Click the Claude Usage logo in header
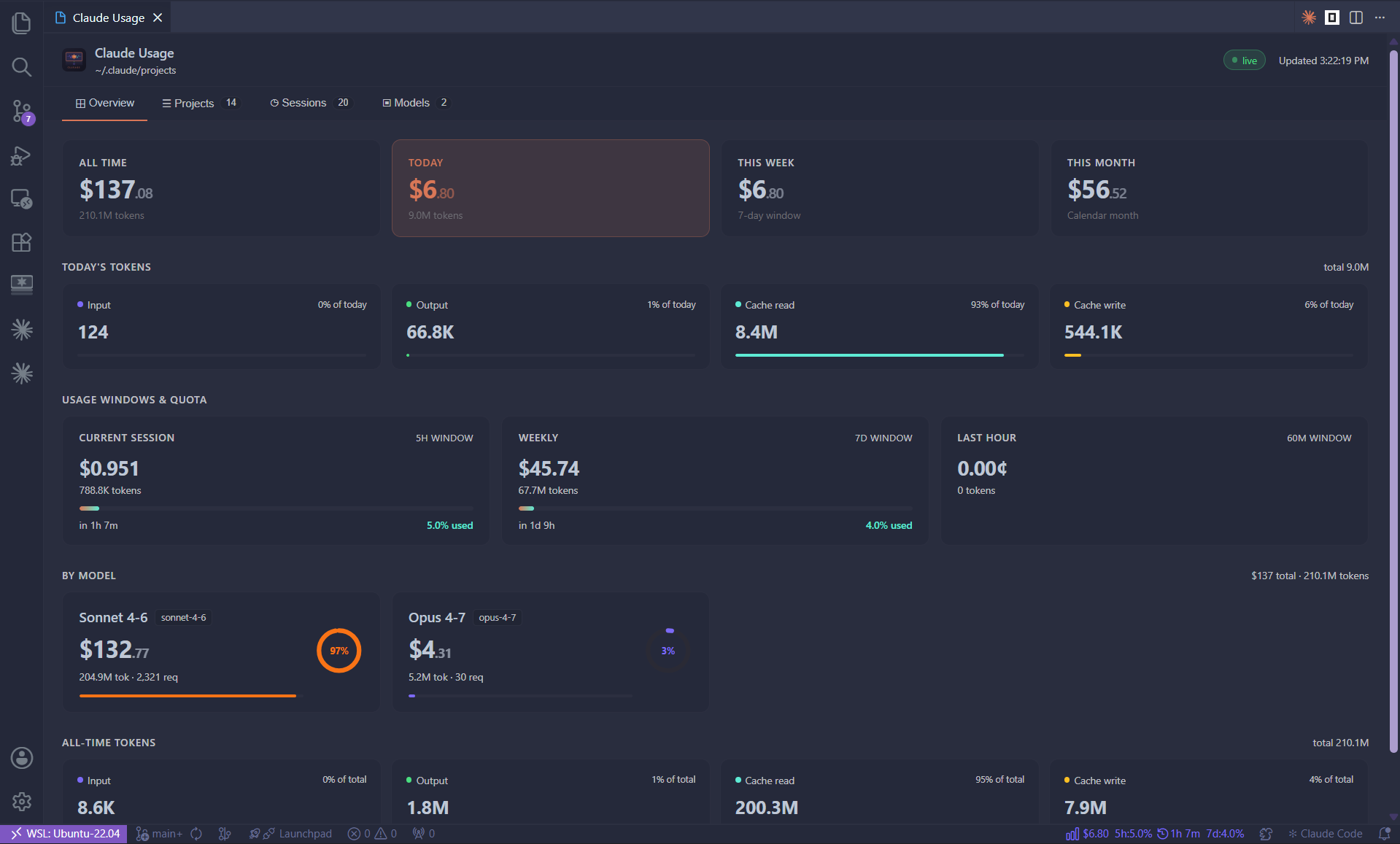Screen dimensions: 1400x844 point(74,60)
